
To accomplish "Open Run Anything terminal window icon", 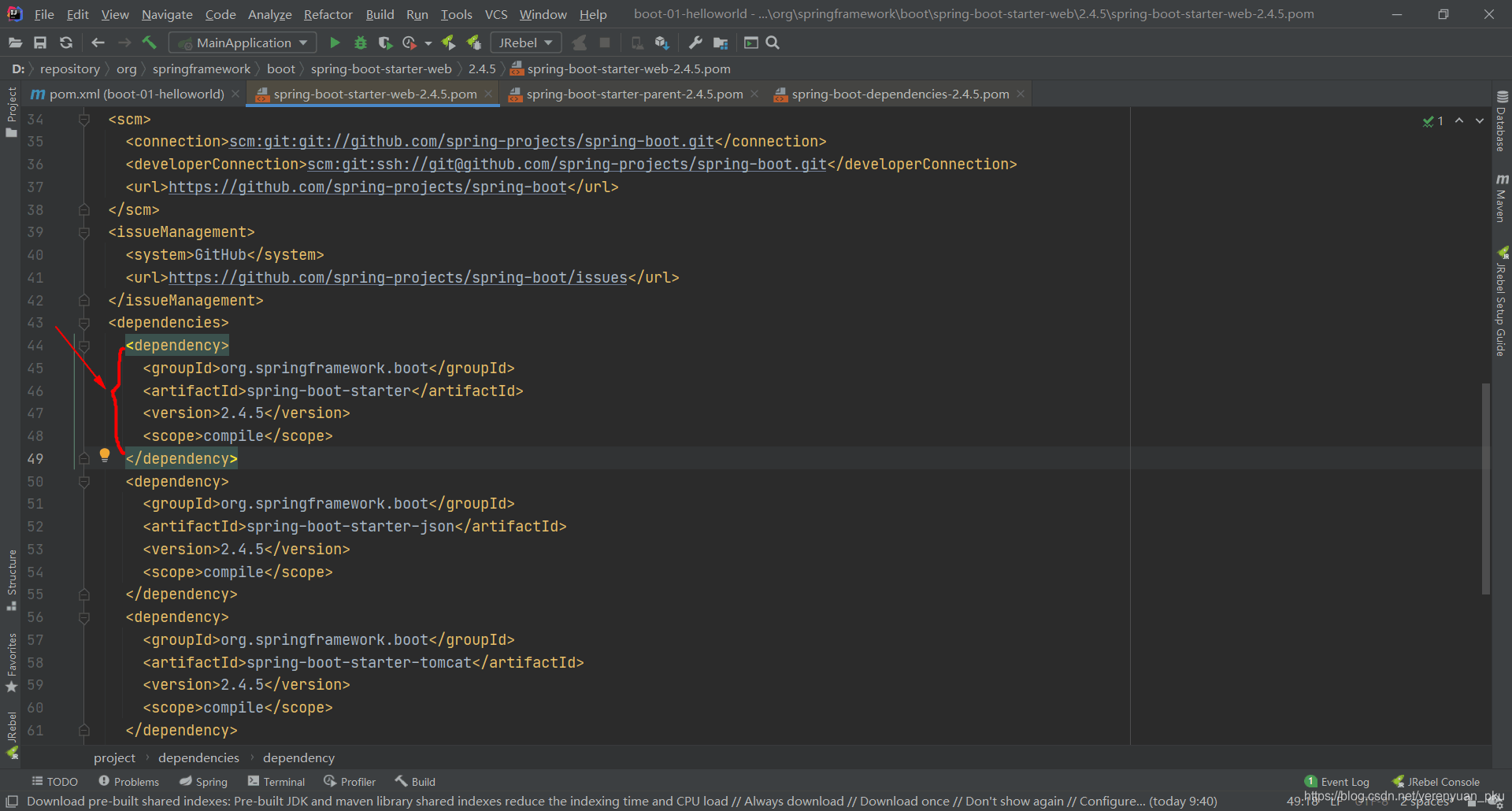I will (751, 43).
